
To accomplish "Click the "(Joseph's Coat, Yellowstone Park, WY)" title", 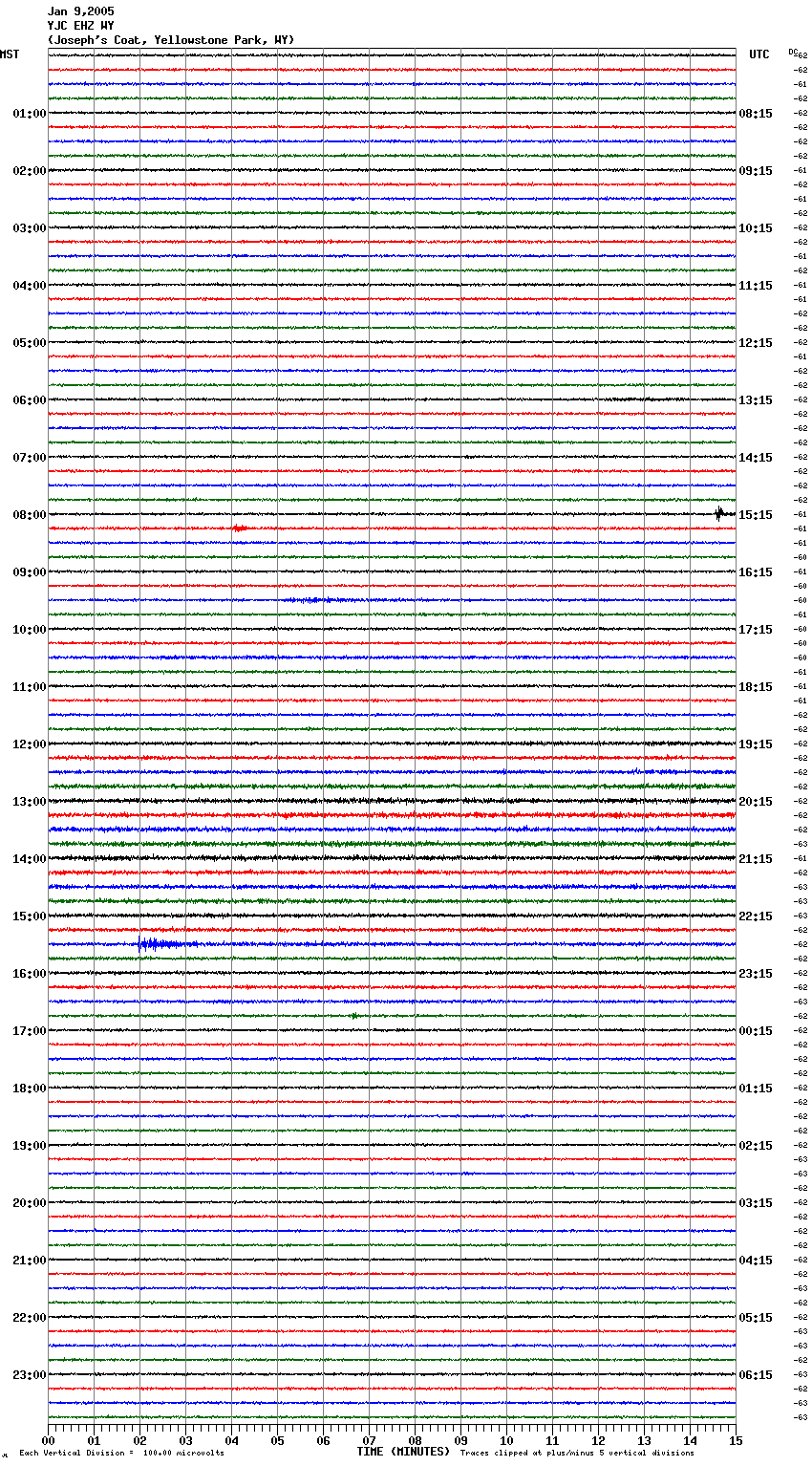I will 171,40.
